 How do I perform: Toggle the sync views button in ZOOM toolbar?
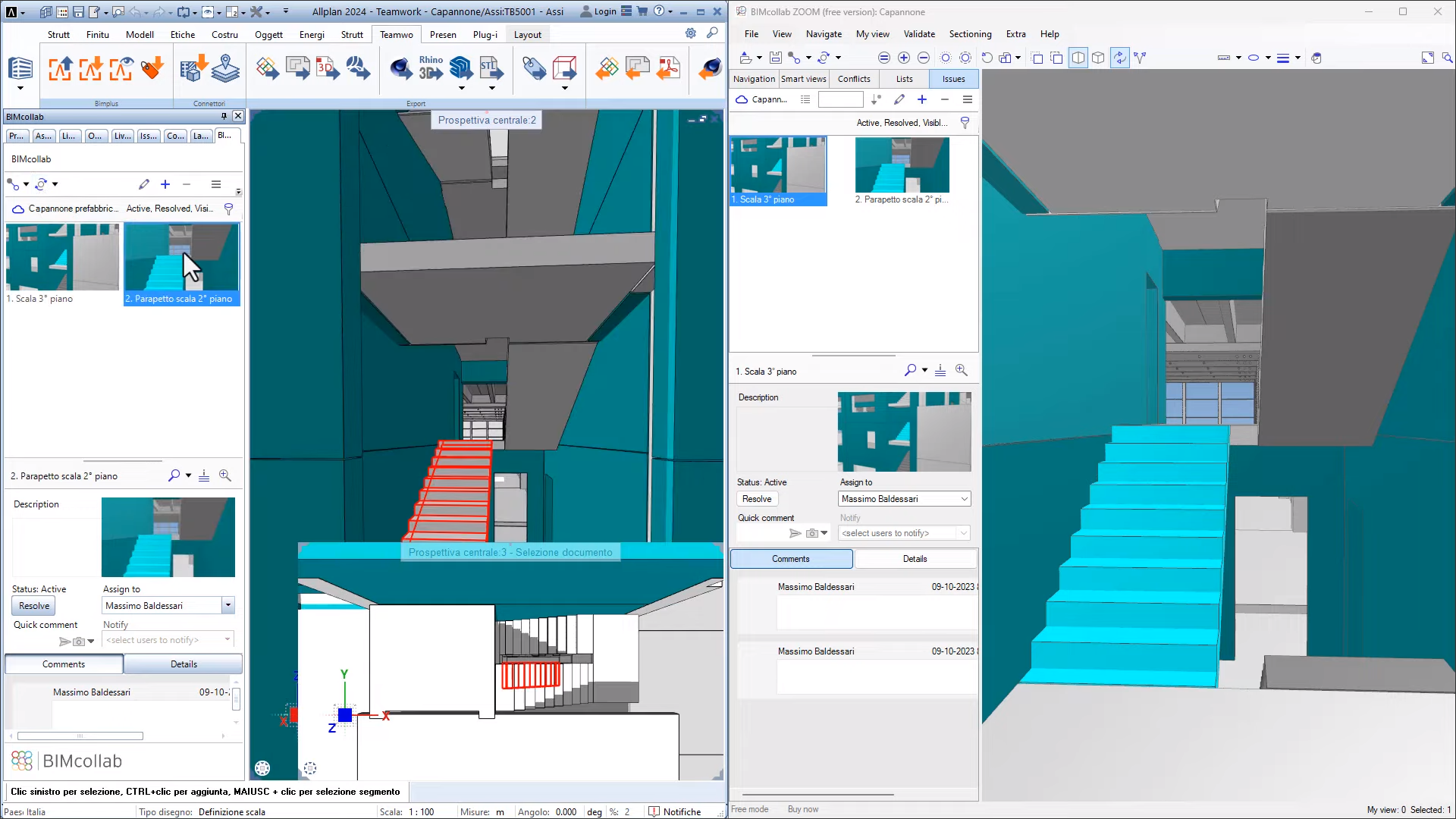(1120, 58)
